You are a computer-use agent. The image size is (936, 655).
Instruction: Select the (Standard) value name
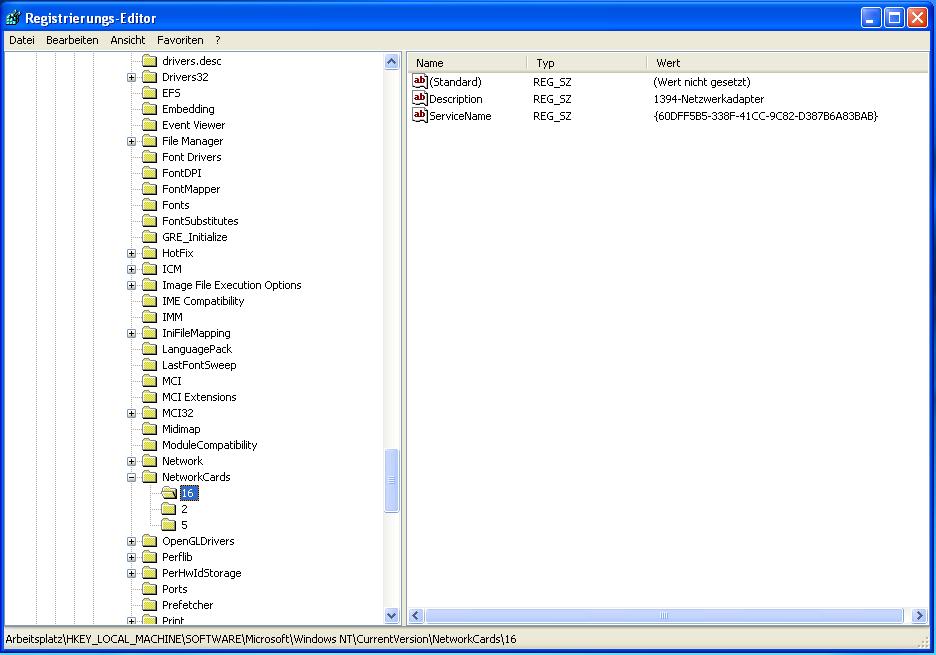coord(455,82)
